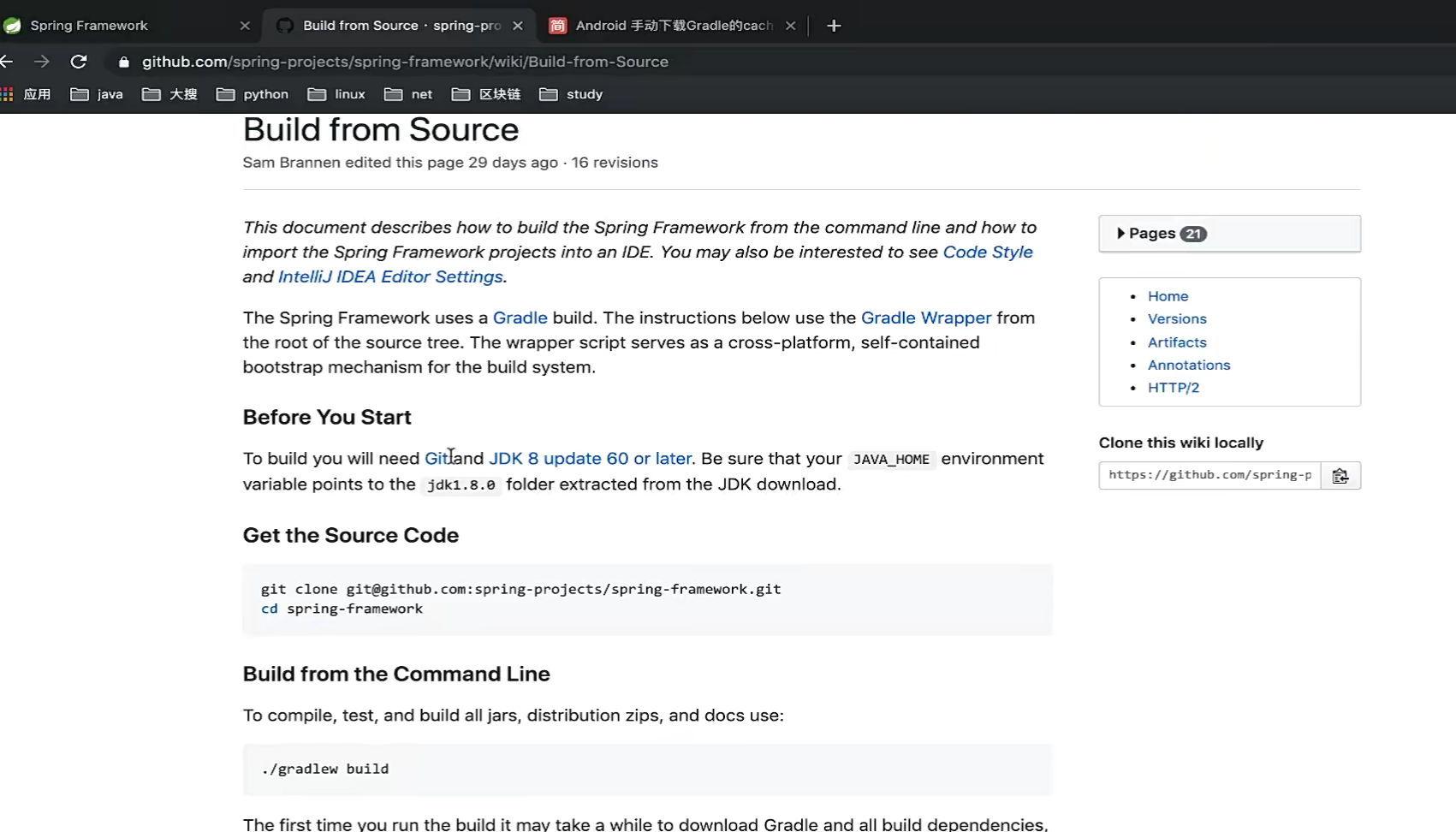1456x832 pixels.
Task: Open the Gradle Wrapper link
Action: point(925,318)
